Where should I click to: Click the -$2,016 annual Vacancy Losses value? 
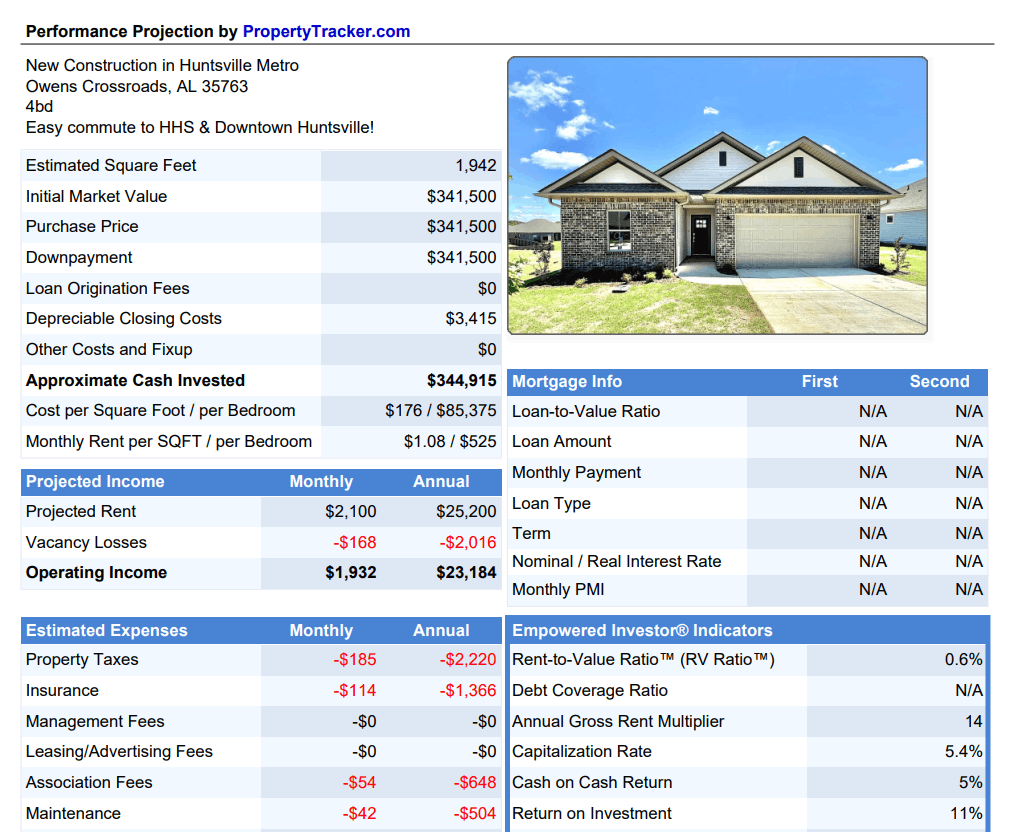pos(468,542)
